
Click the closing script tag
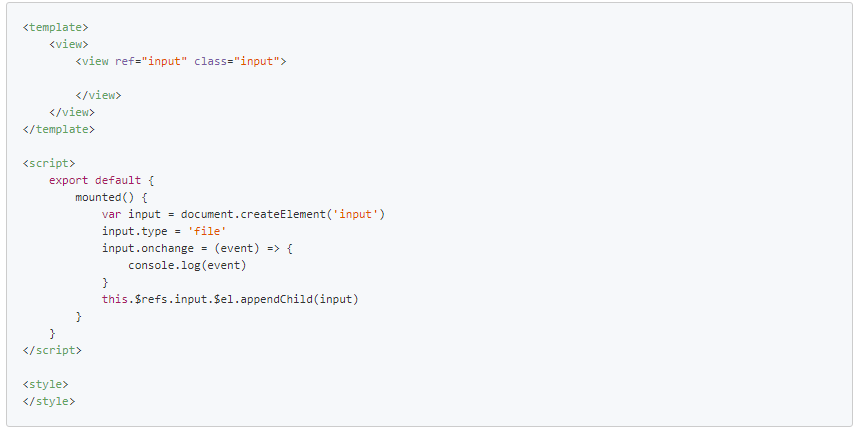pyautogui.click(x=52, y=351)
